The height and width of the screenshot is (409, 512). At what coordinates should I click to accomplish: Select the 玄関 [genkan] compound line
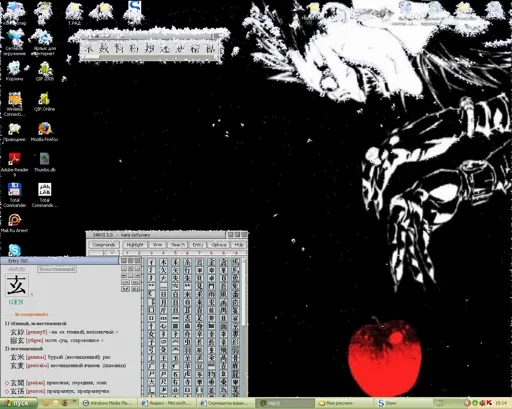click(56, 383)
